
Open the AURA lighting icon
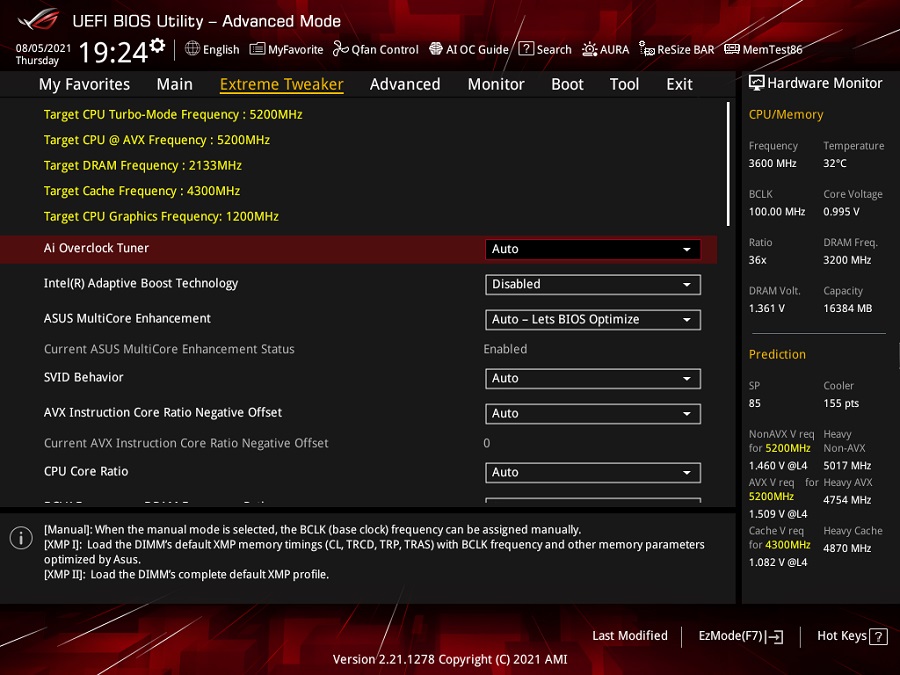tap(589, 49)
